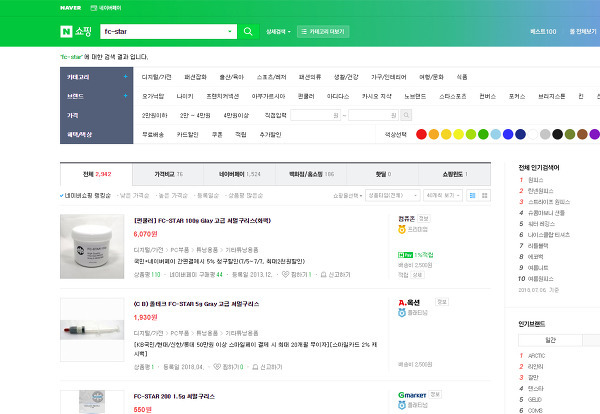Click the minimum price input field
600x414 pixels.
(315, 115)
